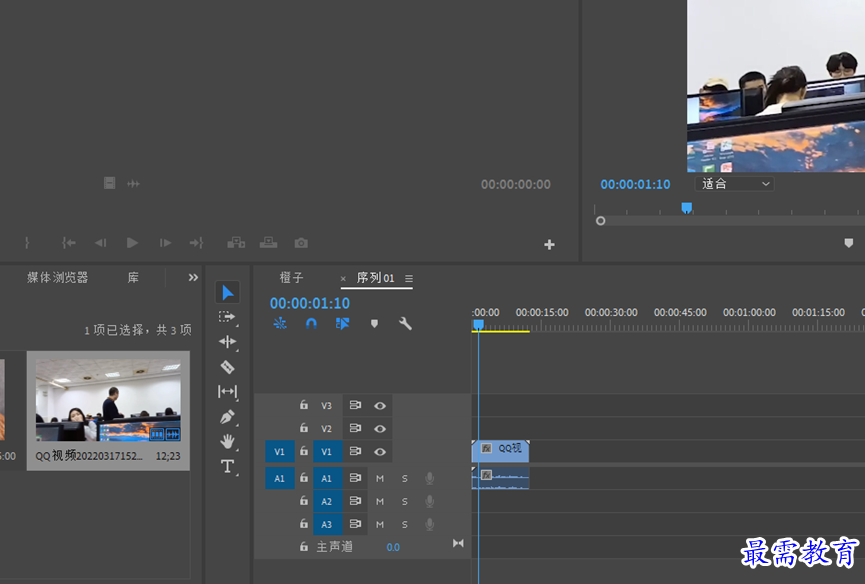Mute the A2 audio track
865x584 pixels.
tap(380, 501)
